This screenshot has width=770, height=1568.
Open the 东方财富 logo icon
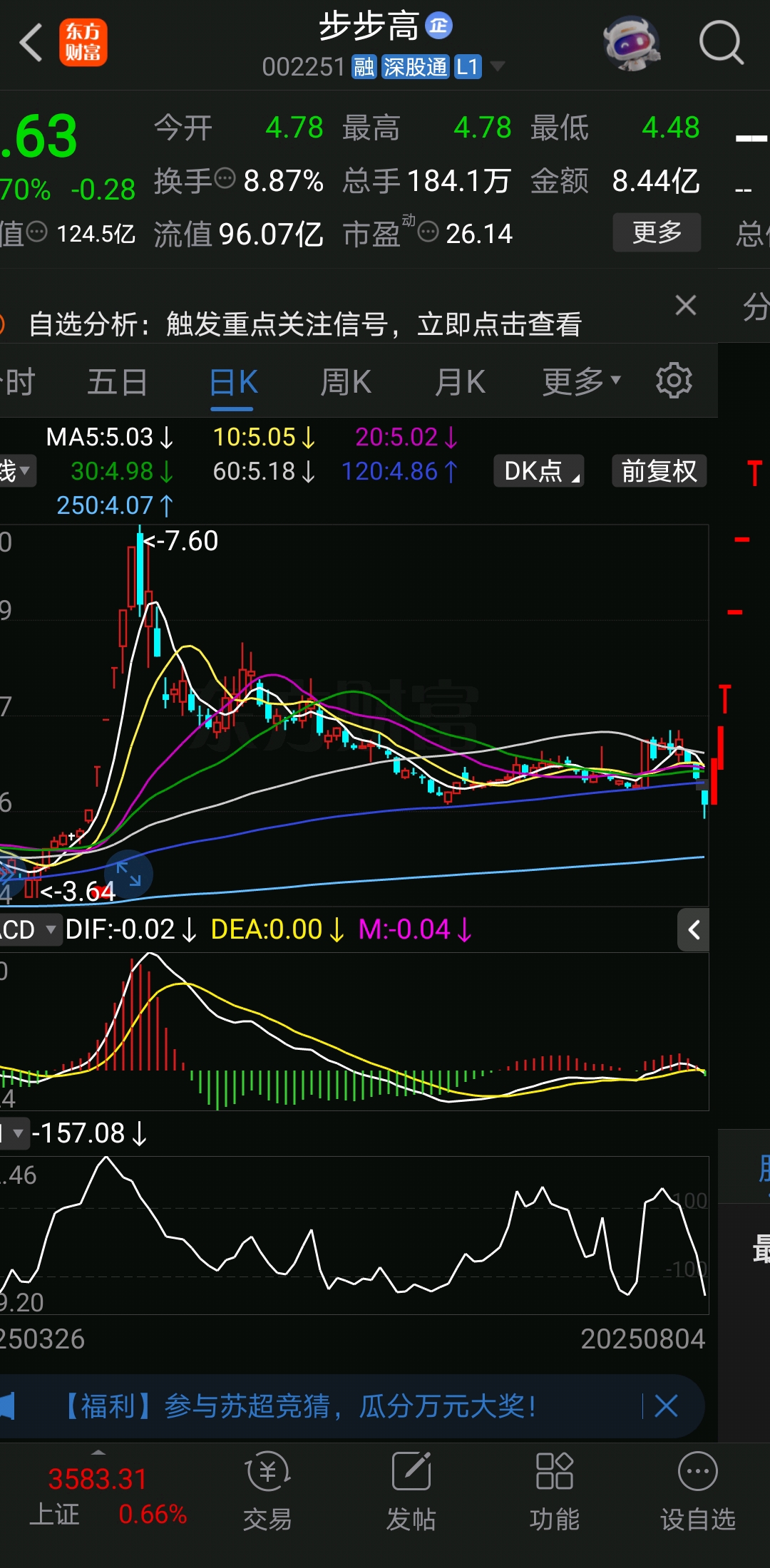83,43
